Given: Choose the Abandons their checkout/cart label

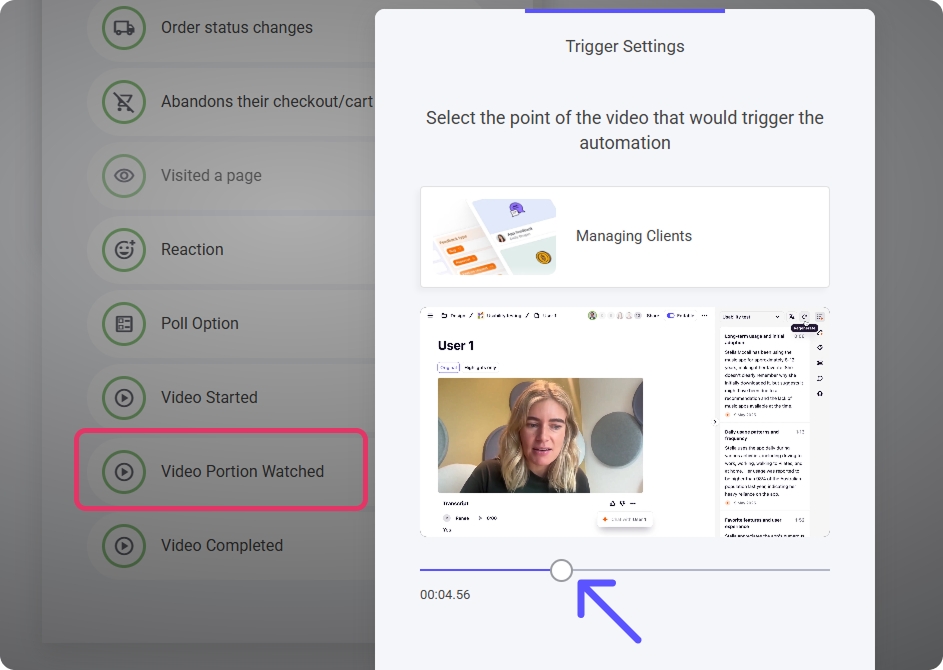Looking at the screenshot, I should (267, 102).
